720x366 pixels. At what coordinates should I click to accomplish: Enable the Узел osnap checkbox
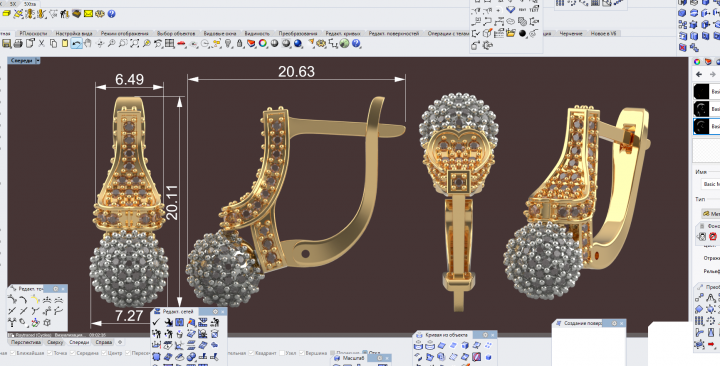[282, 353]
